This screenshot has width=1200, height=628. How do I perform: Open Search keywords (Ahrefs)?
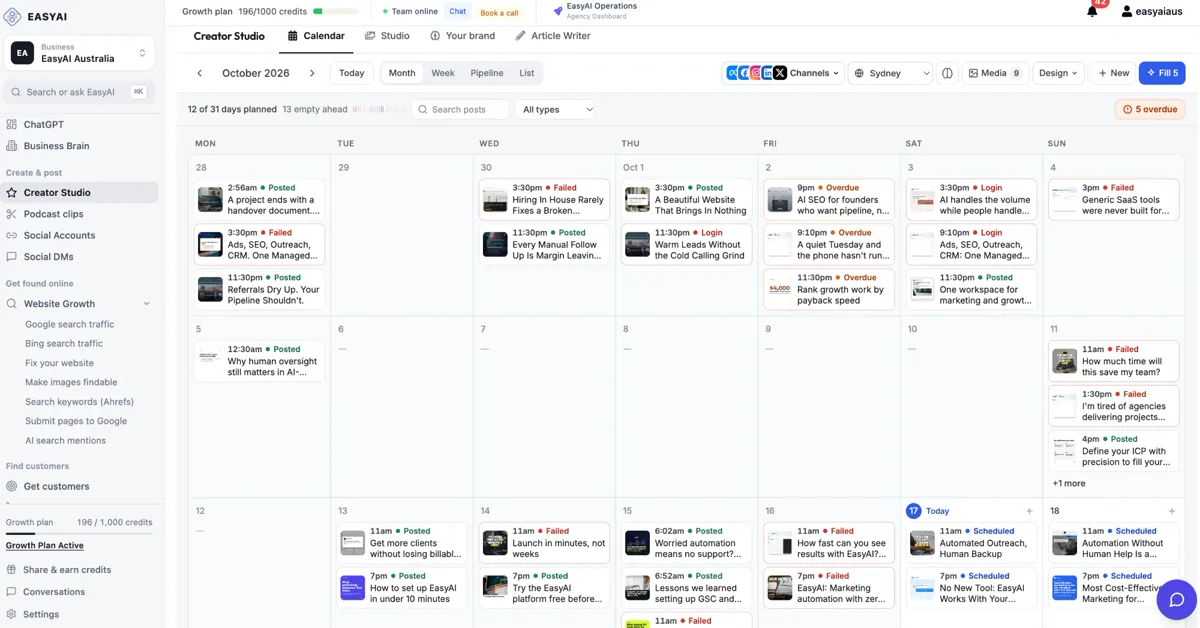(79, 402)
